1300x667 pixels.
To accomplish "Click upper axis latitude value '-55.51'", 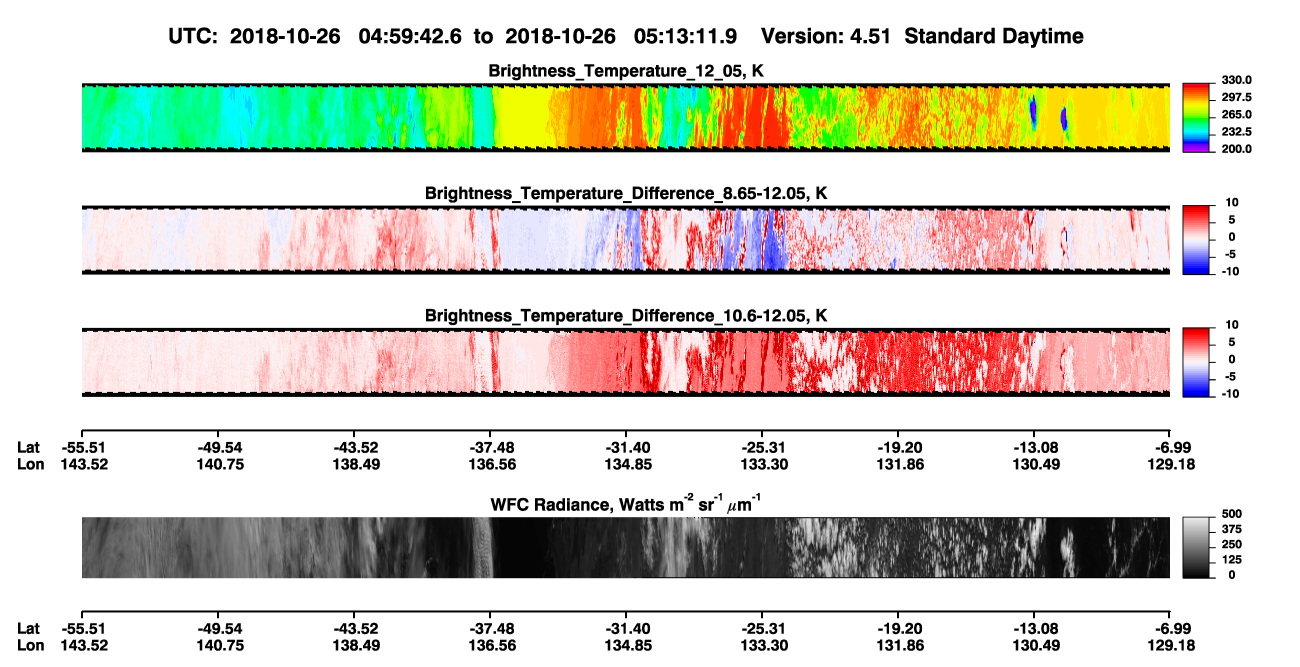I will click(82, 447).
